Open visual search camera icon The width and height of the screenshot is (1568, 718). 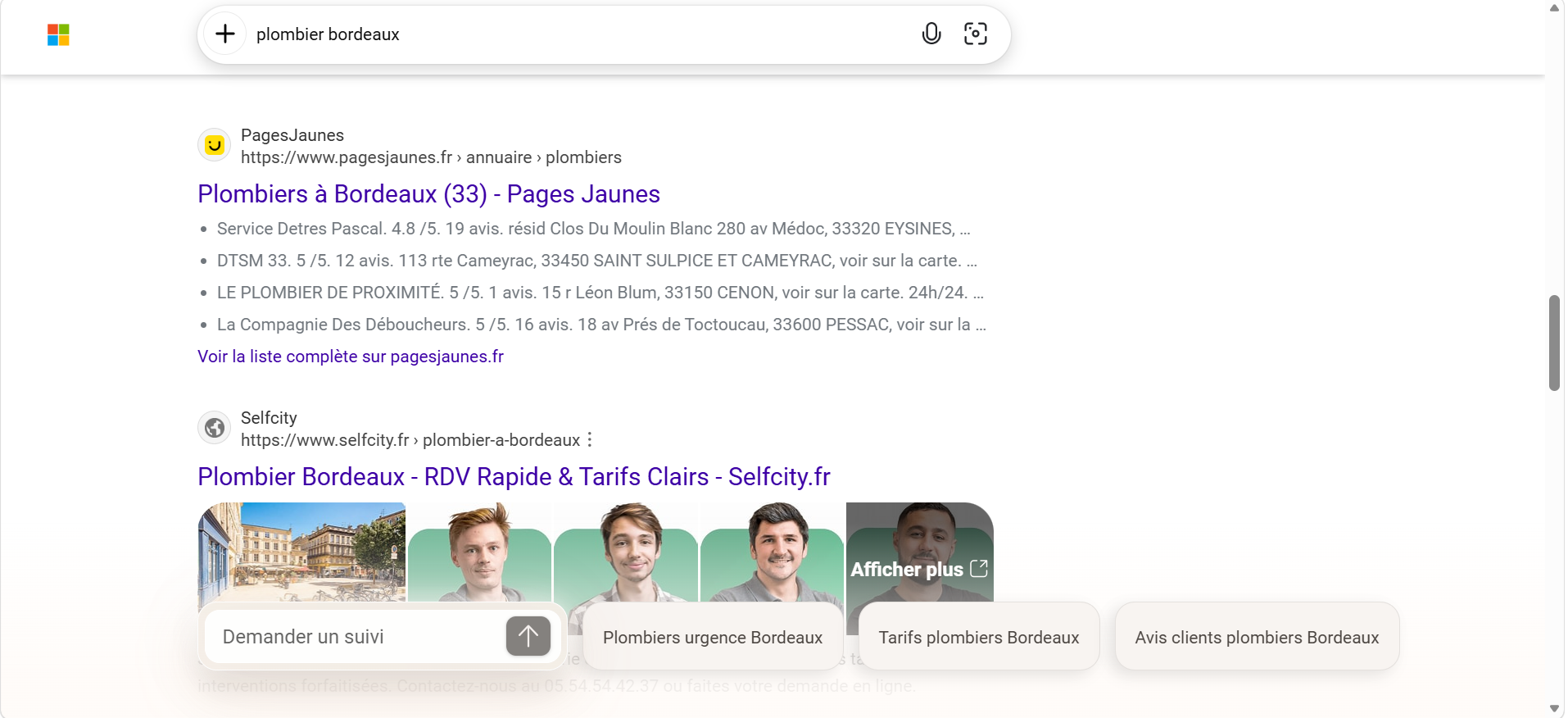click(976, 34)
